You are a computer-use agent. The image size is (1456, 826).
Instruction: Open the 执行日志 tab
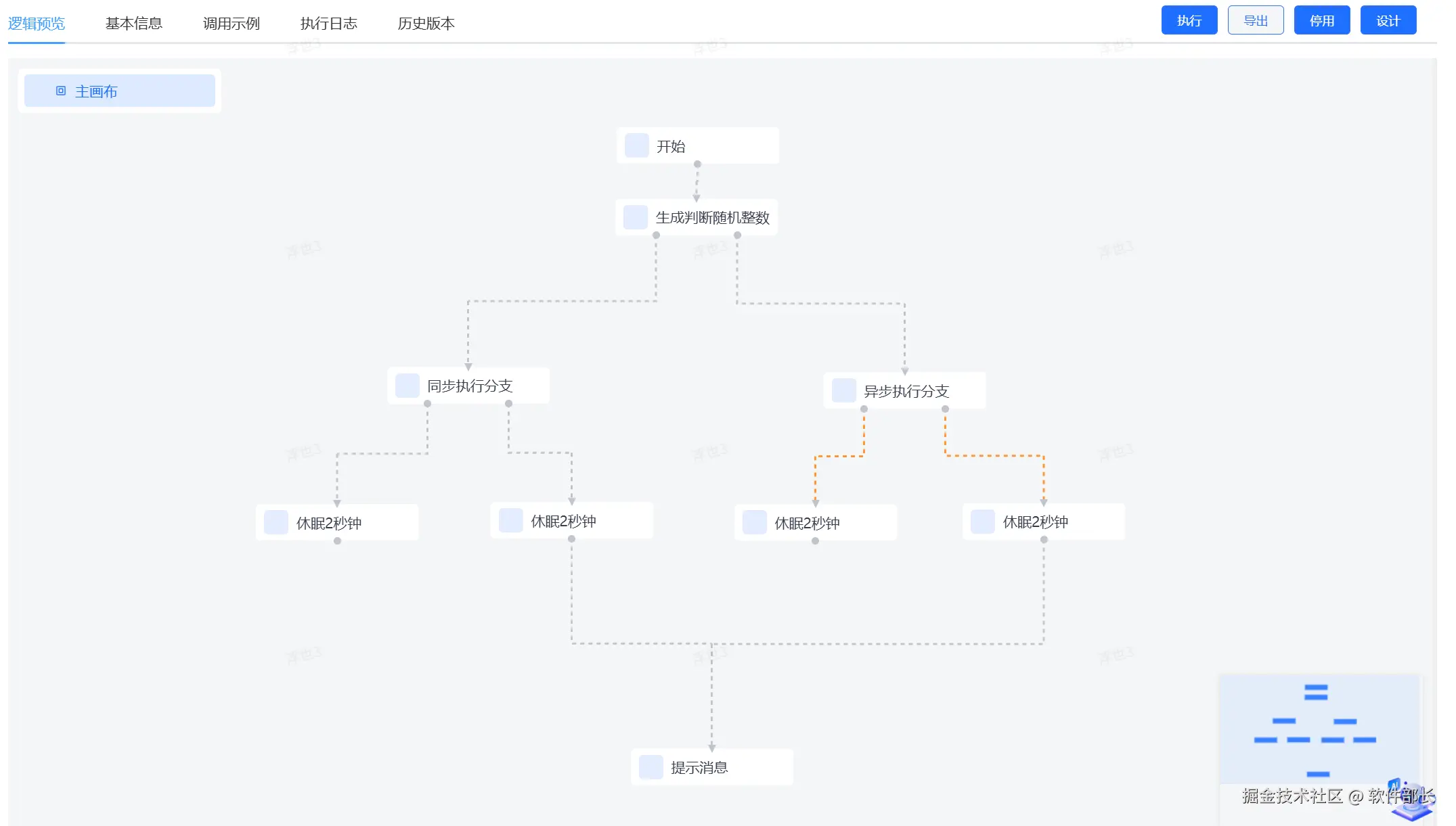pos(328,23)
